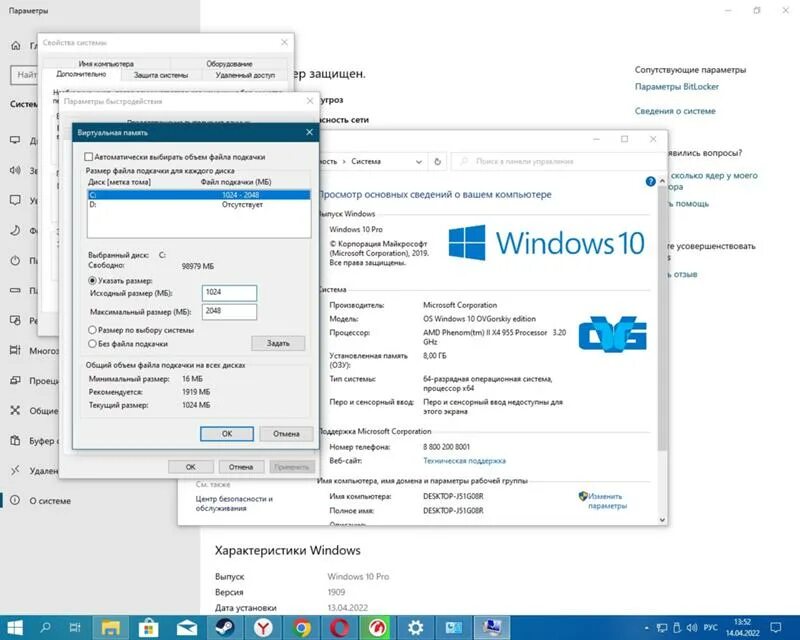Open Task View from the taskbar
Viewport: 800px width, 640px height.
click(x=75, y=627)
